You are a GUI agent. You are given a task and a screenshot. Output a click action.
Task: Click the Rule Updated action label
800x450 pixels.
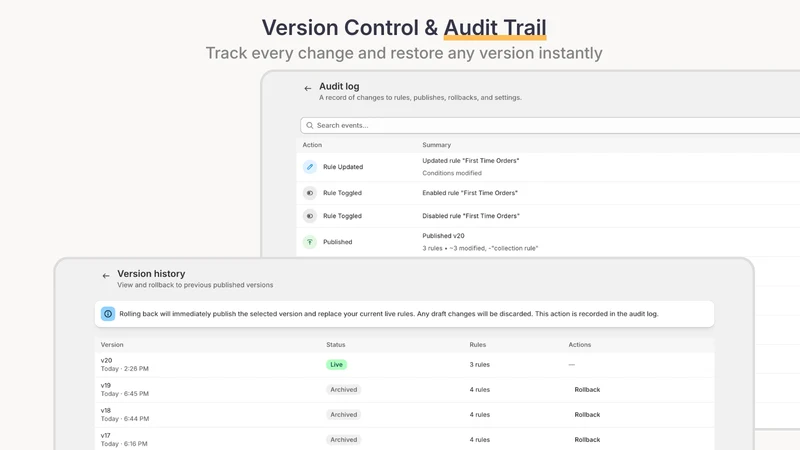(x=343, y=167)
